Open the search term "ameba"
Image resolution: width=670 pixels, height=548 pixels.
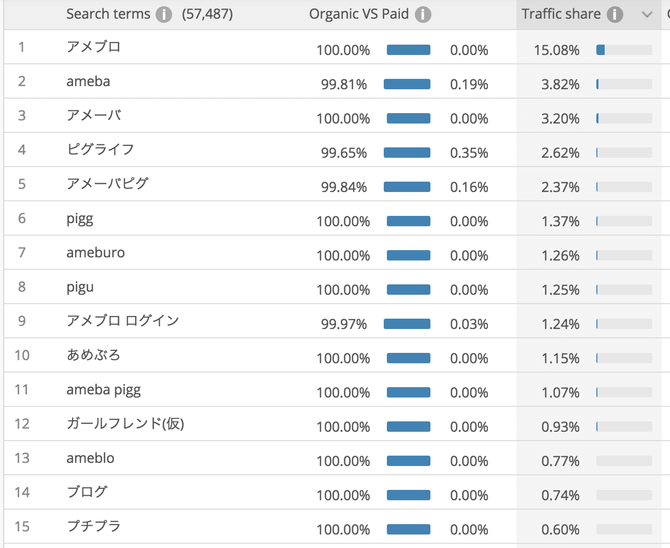[x=88, y=82]
